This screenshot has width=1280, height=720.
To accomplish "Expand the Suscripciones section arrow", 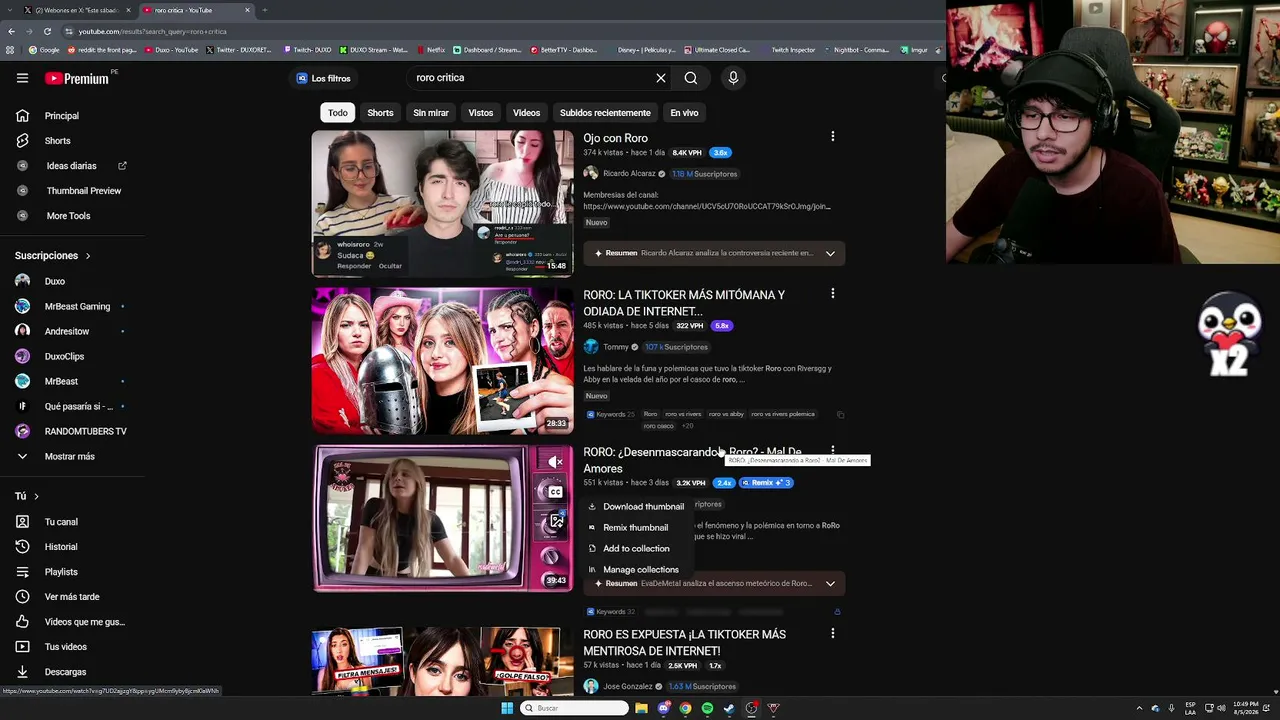I will [88, 256].
